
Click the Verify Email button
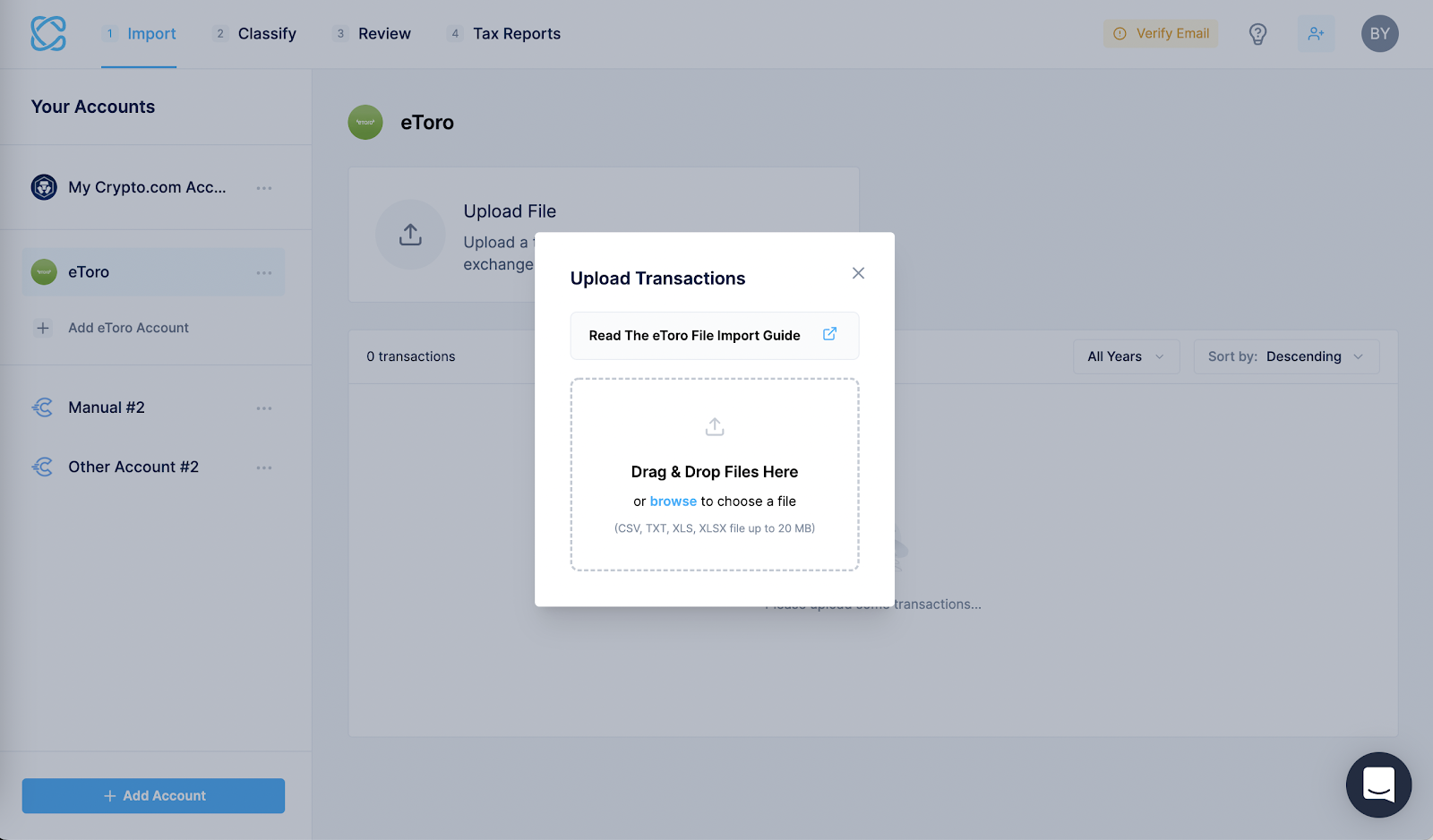(x=1161, y=34)
